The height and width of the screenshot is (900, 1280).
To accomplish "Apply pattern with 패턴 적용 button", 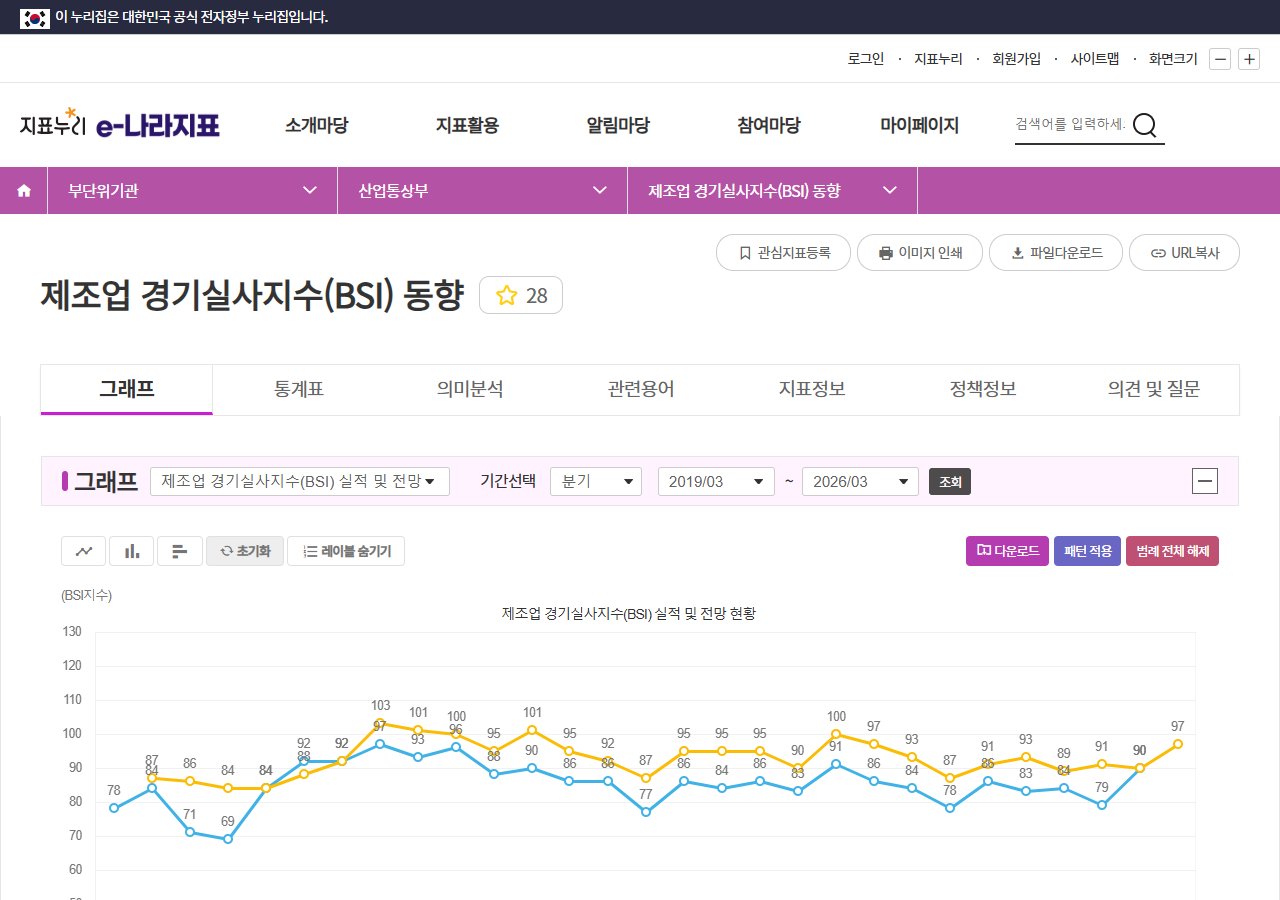I will point(1087,551).
